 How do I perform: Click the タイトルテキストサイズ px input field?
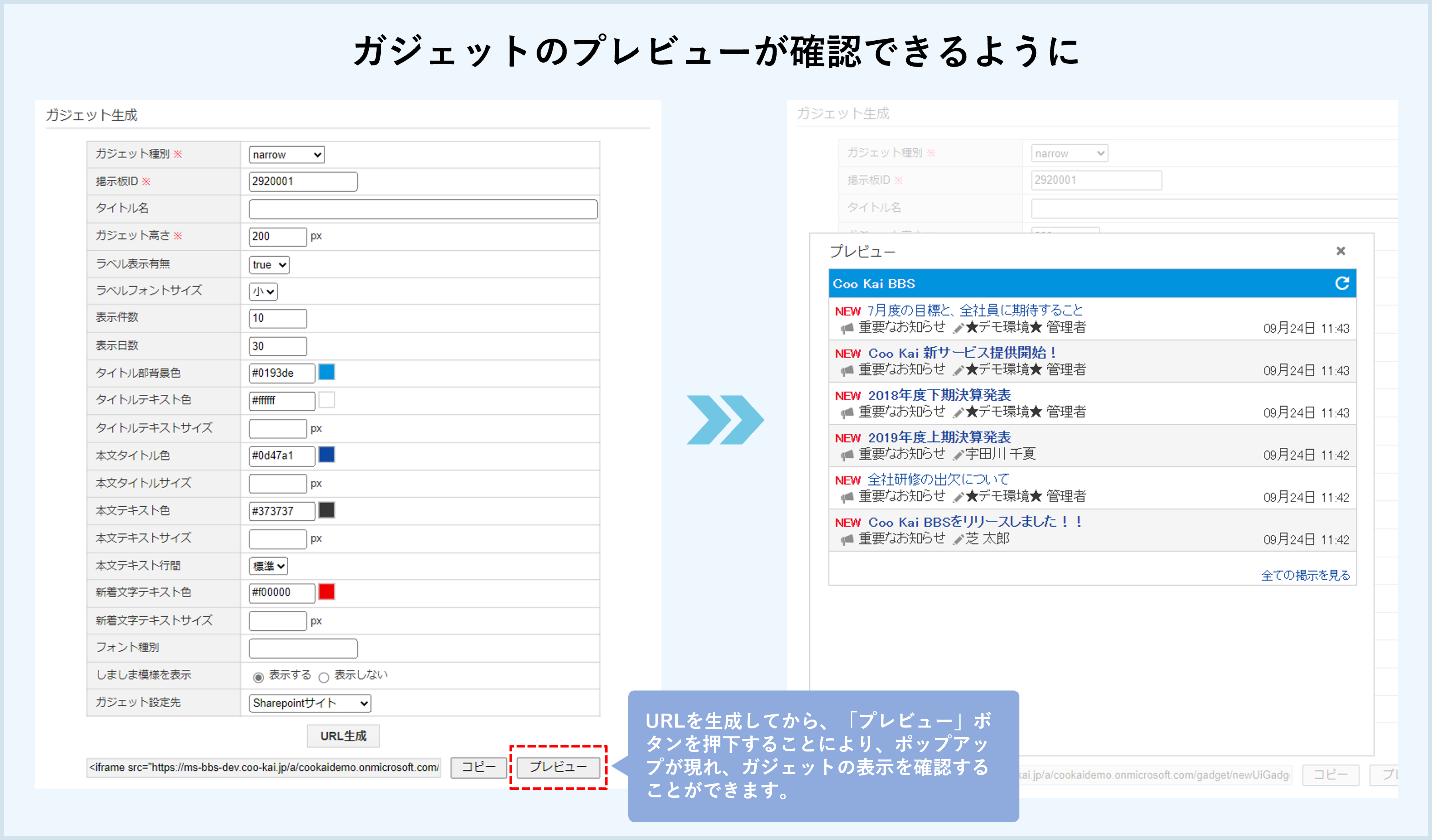point(277,429)
